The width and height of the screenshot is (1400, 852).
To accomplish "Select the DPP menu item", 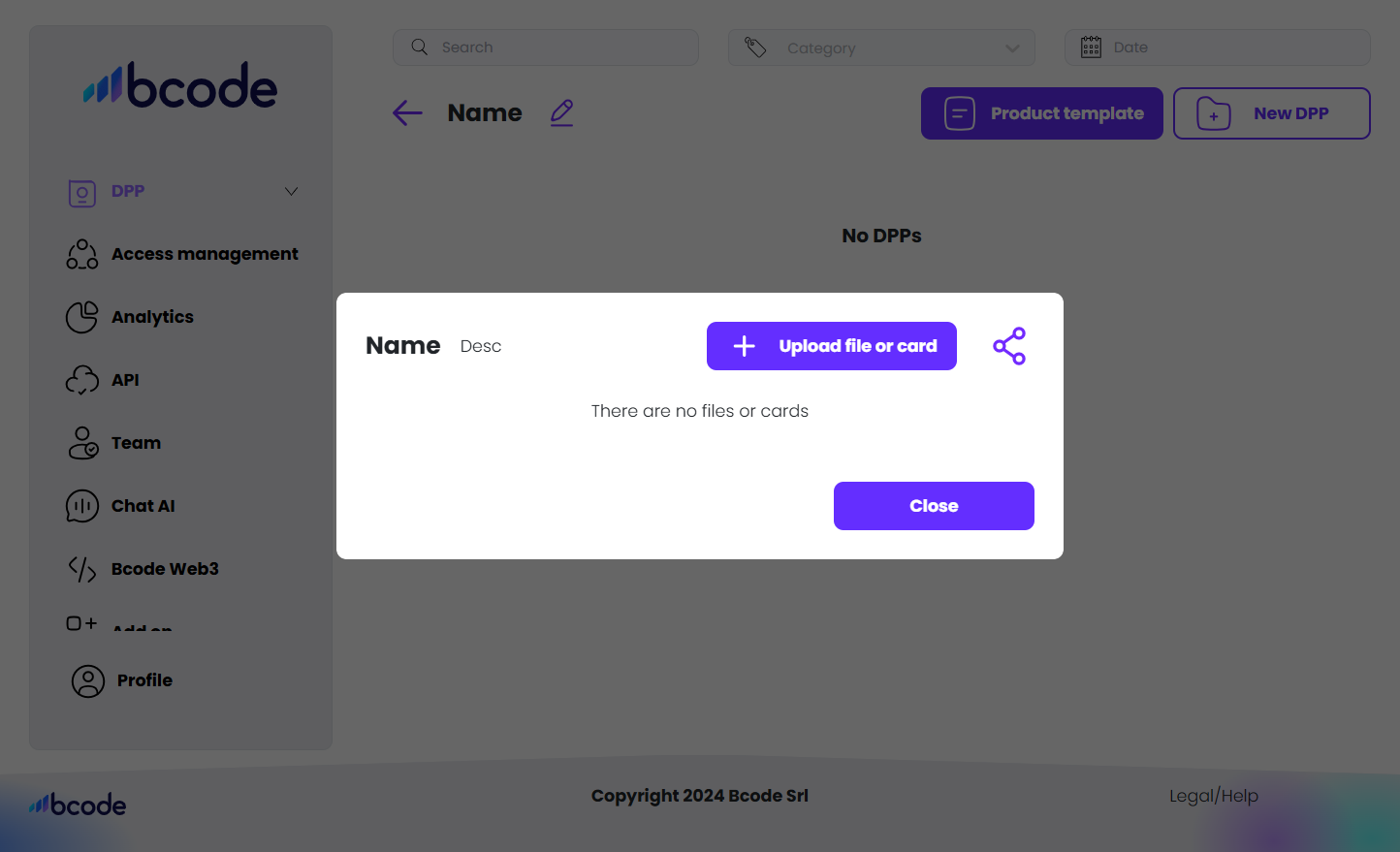I will [127, 191].
